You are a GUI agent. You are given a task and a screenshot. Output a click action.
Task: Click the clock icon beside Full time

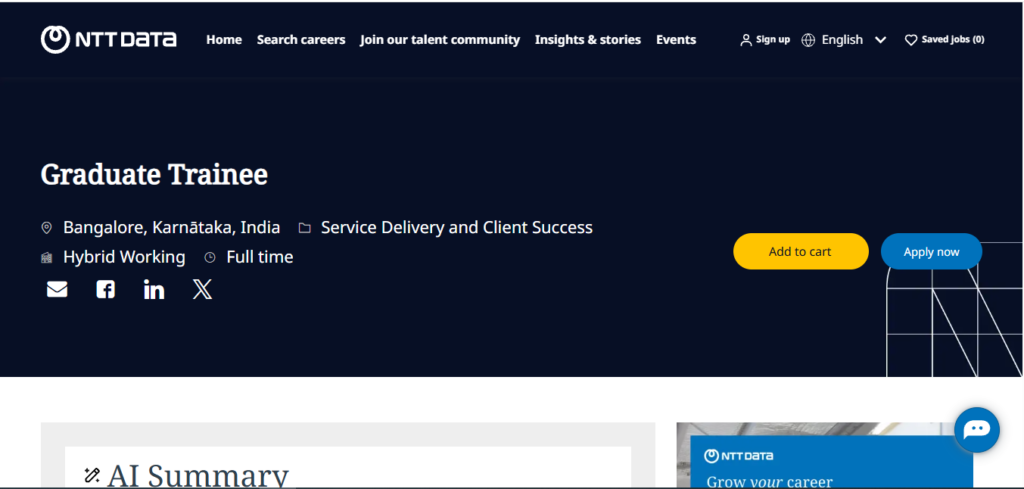(x=210, y=257)
